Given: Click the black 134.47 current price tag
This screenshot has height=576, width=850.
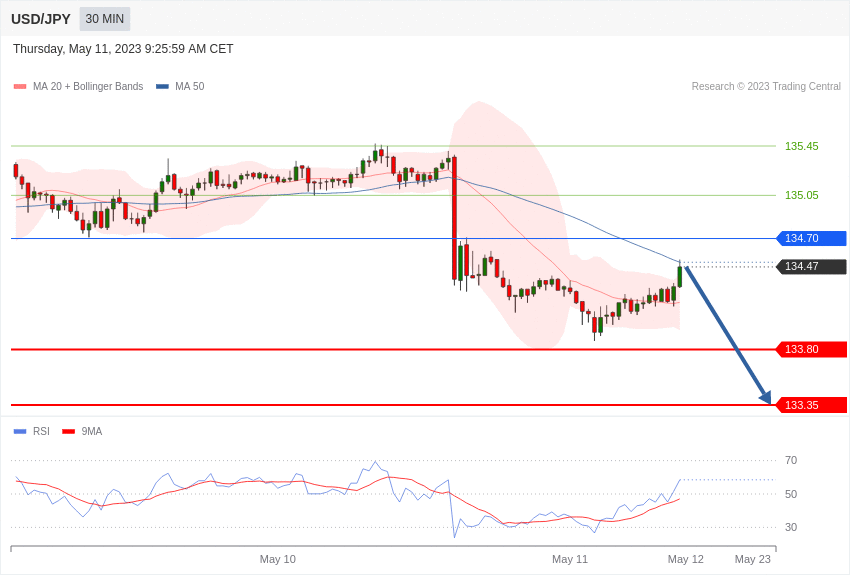Looking at the screenshot, I should tap(812, 267).
